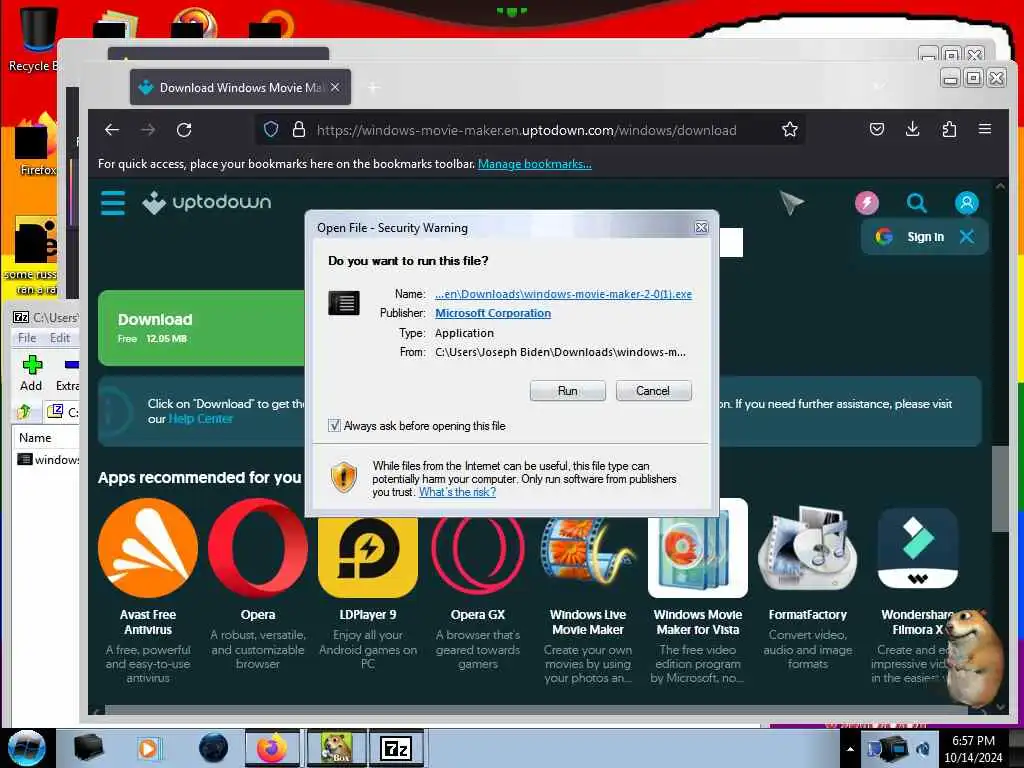
Task: Open the Wondershare Filmora X app icon
Action: pyautogui.click(x=918, y=549)
